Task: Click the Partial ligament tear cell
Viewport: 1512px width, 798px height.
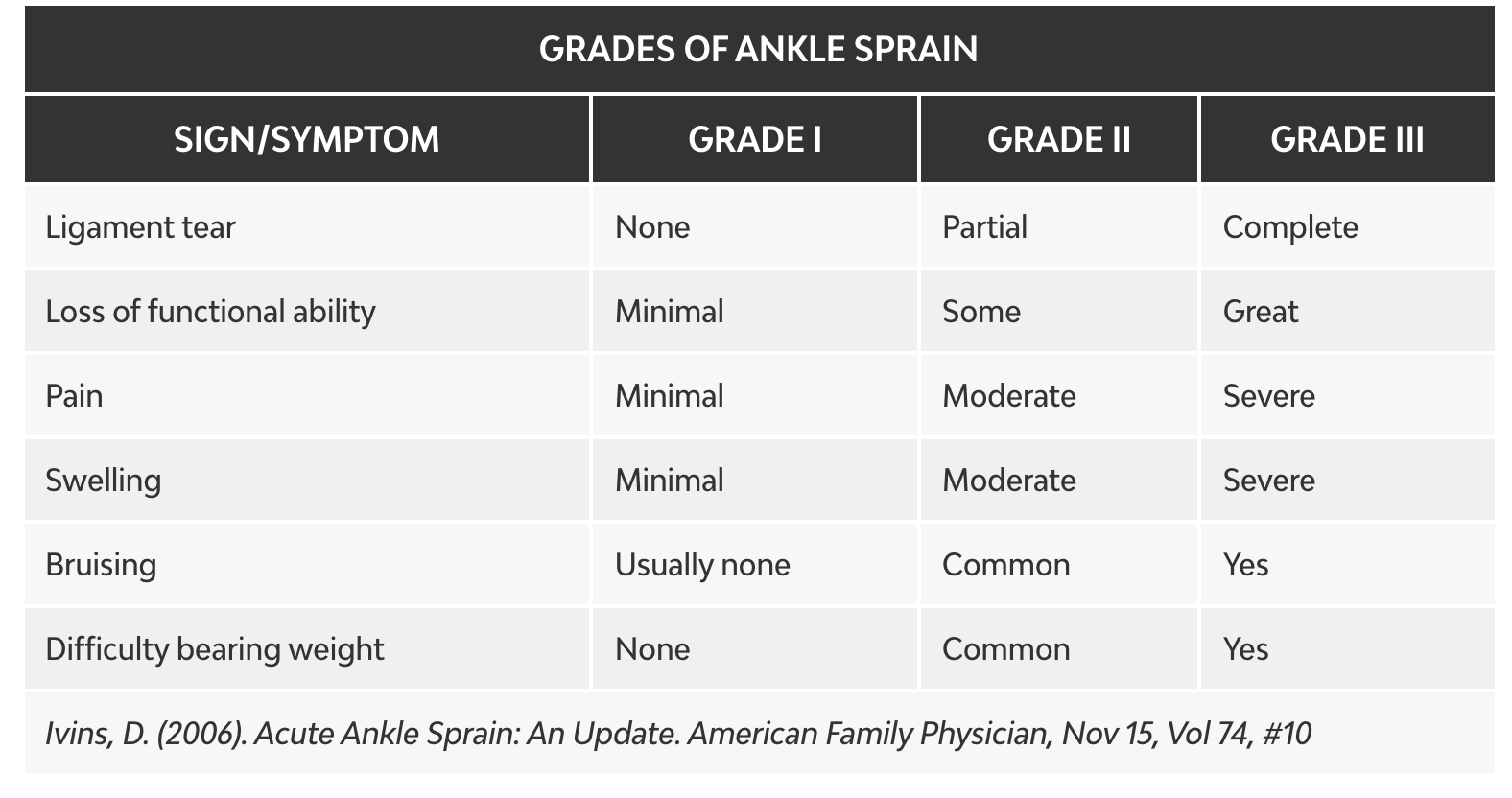Action: [984, 227]
